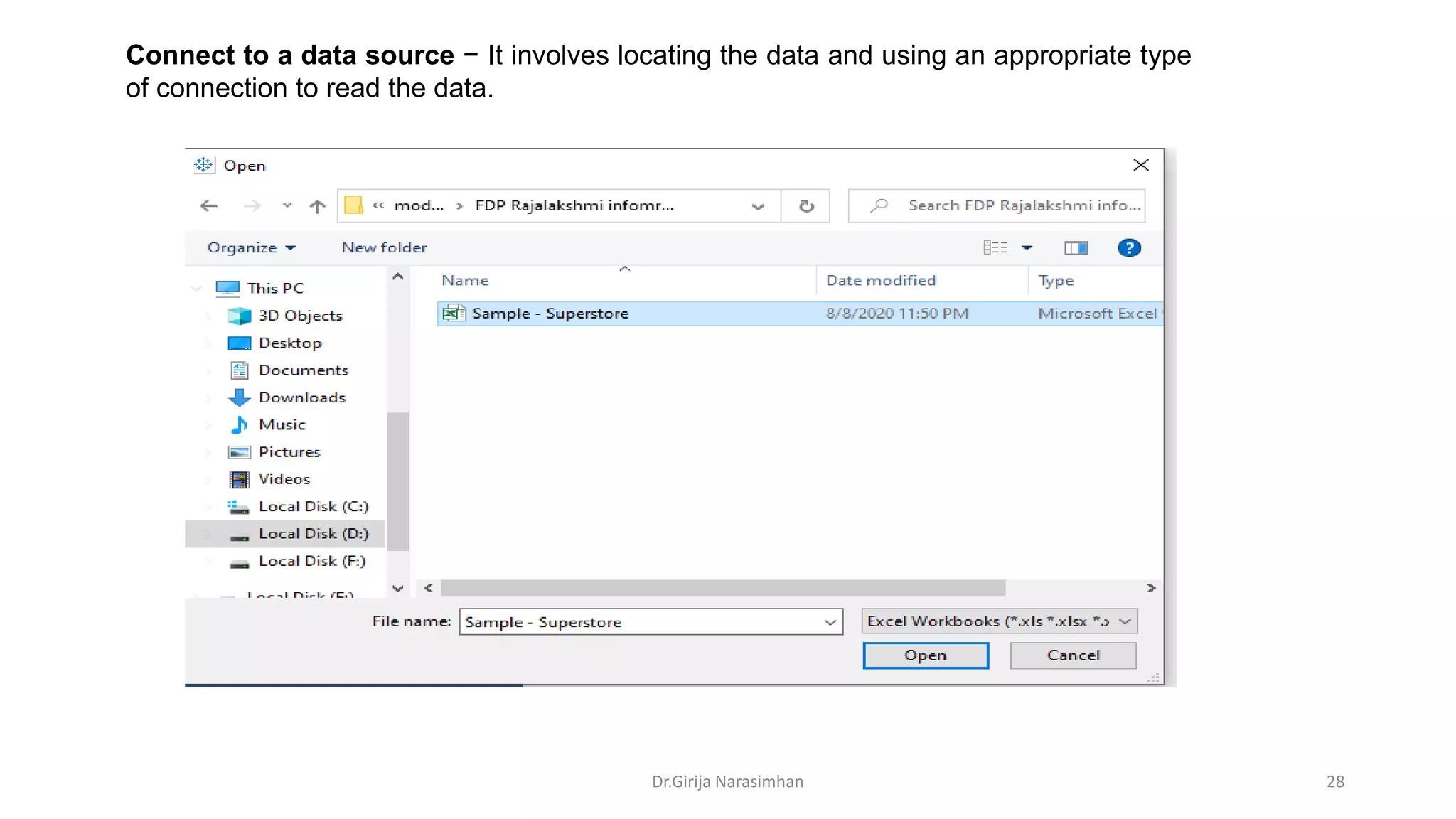Select Desktop in navigation pane
The height and width of the screenshot is (819, 1456).
click(290, 343)
